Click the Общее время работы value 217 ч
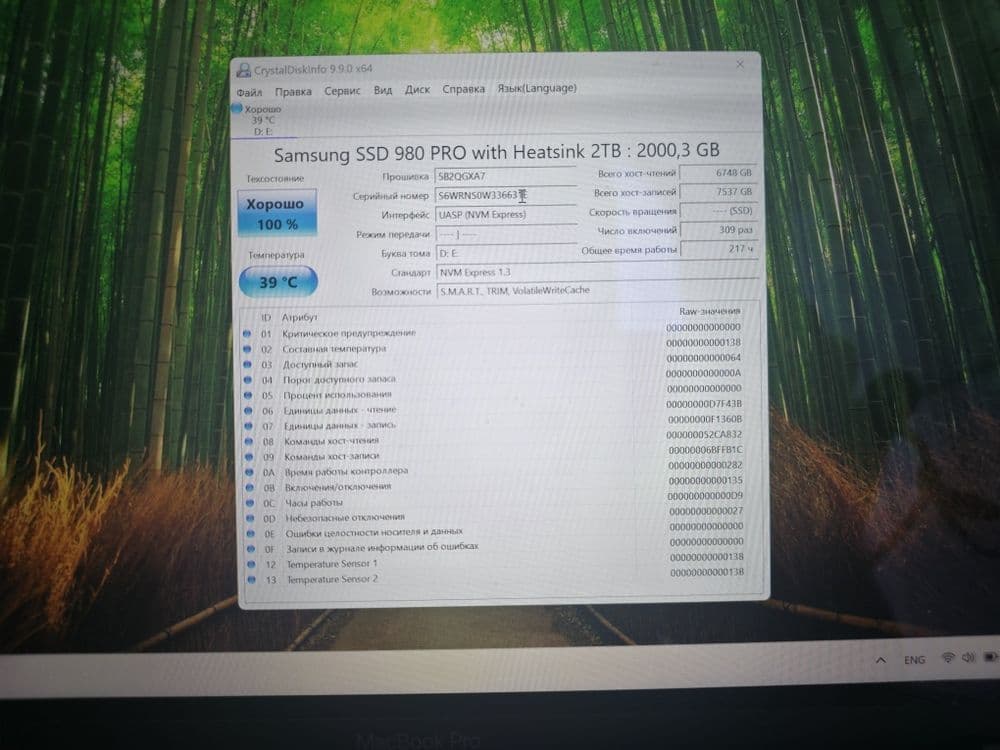The image size is (1000, 750). (719, 249)
